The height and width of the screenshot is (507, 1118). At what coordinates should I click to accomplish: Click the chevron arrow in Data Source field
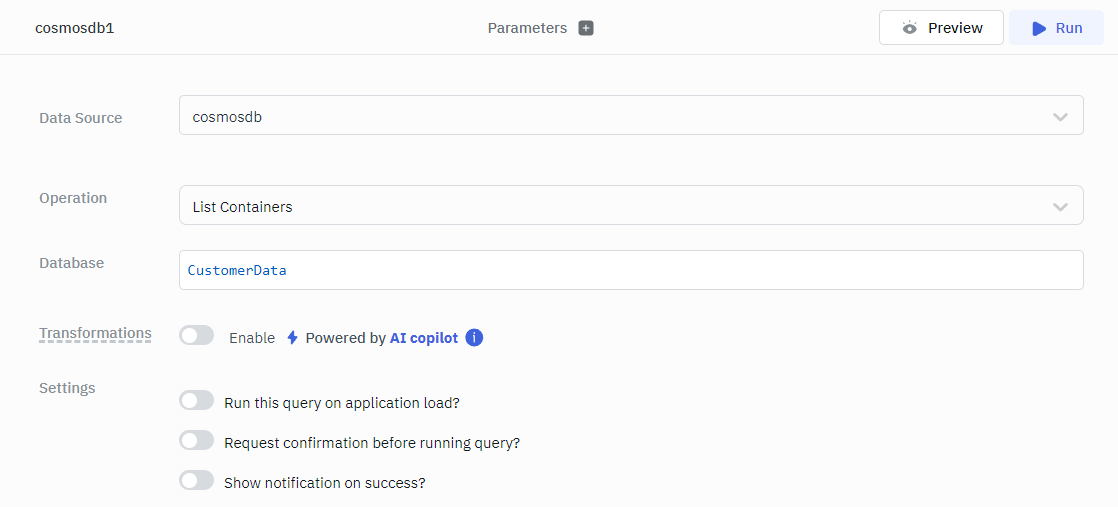coord(1060,117)
